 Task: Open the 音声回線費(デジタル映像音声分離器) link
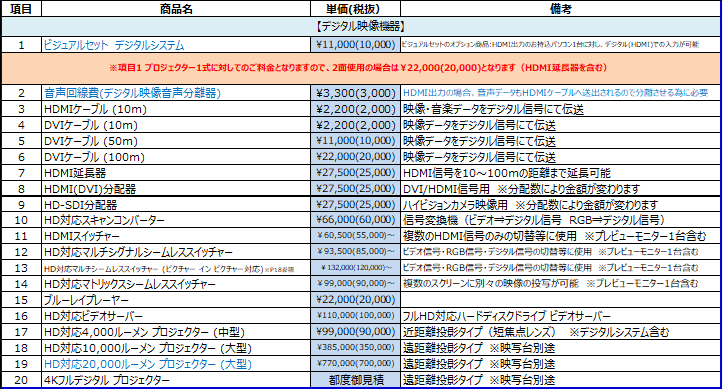132,93
